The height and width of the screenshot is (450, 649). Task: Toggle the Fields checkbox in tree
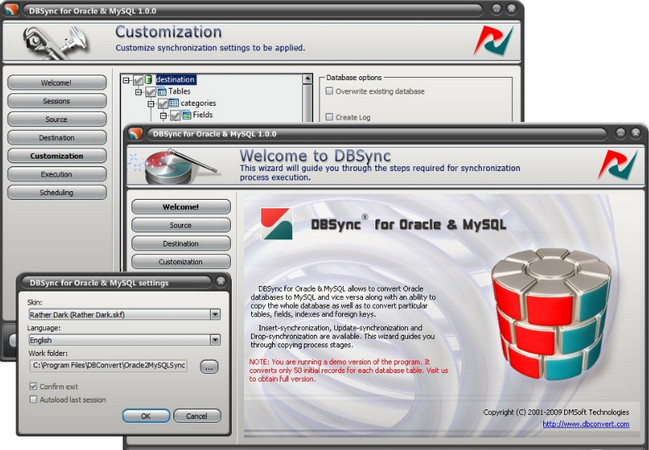coord(175,116)
